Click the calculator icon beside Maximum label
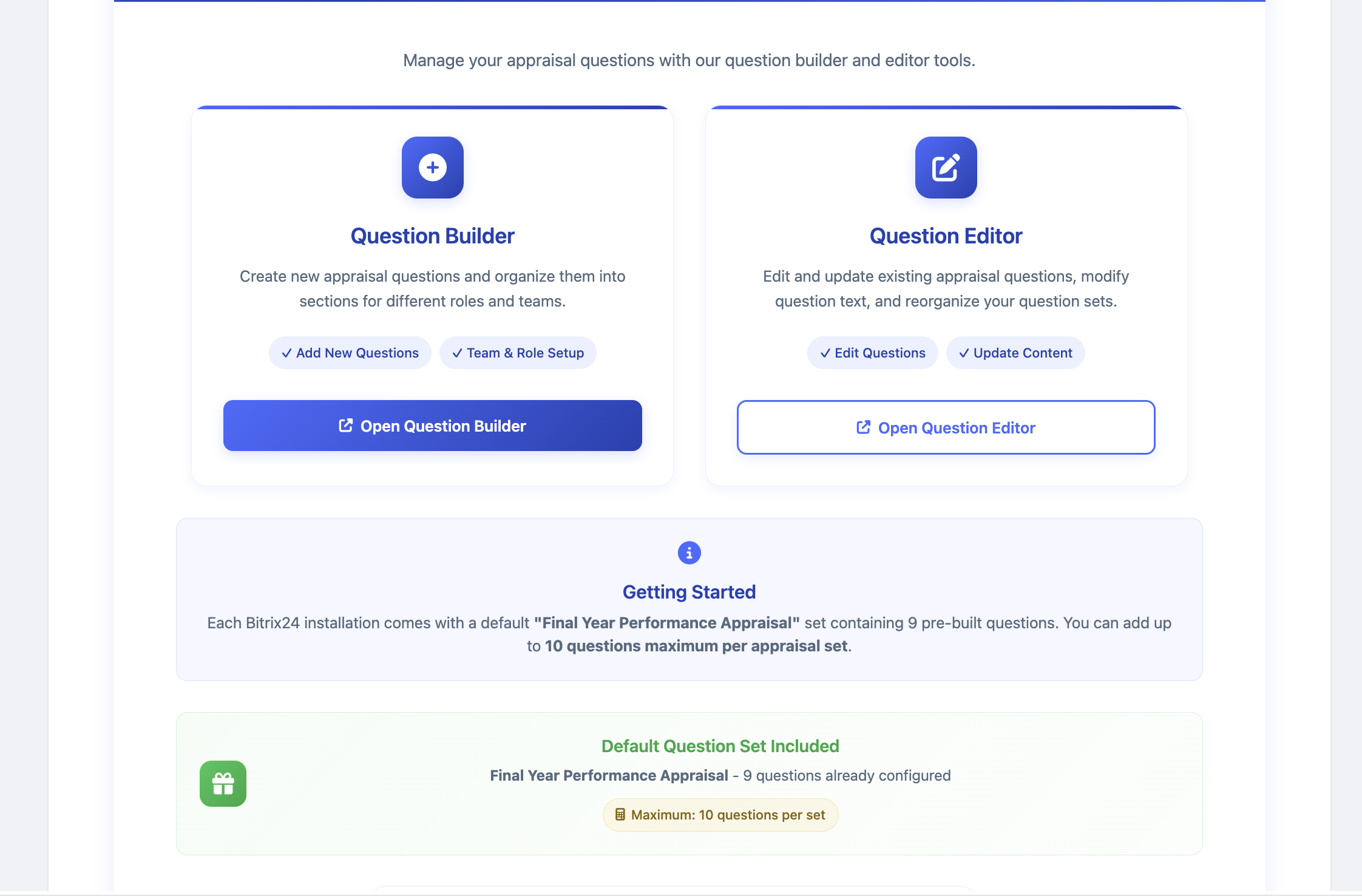The width and height of the screenshot is (1362, 896). coord(620,815)
